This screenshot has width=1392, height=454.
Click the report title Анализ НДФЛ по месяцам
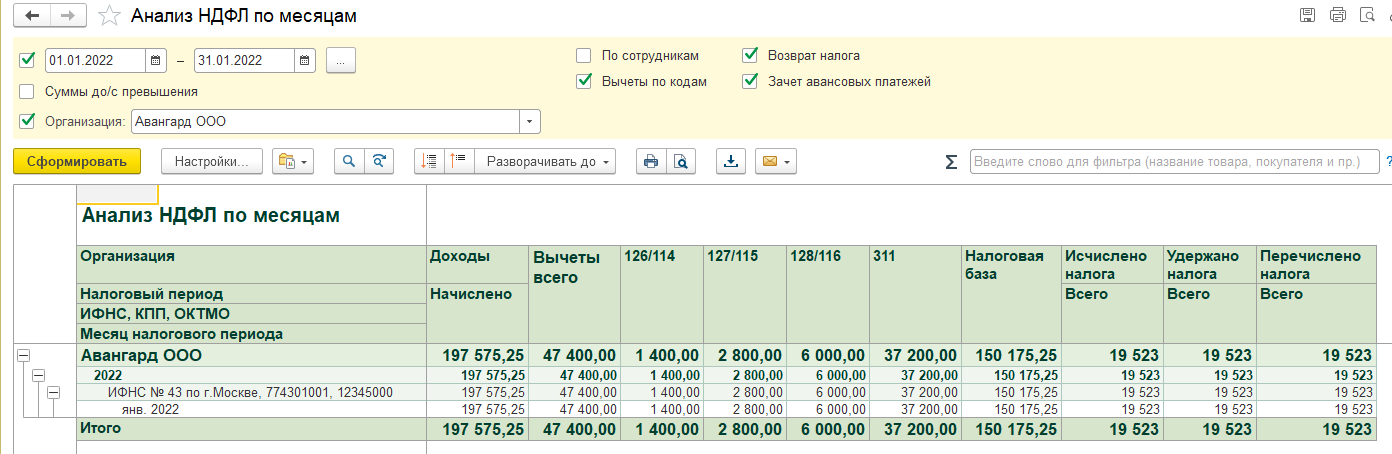(210, 215)
